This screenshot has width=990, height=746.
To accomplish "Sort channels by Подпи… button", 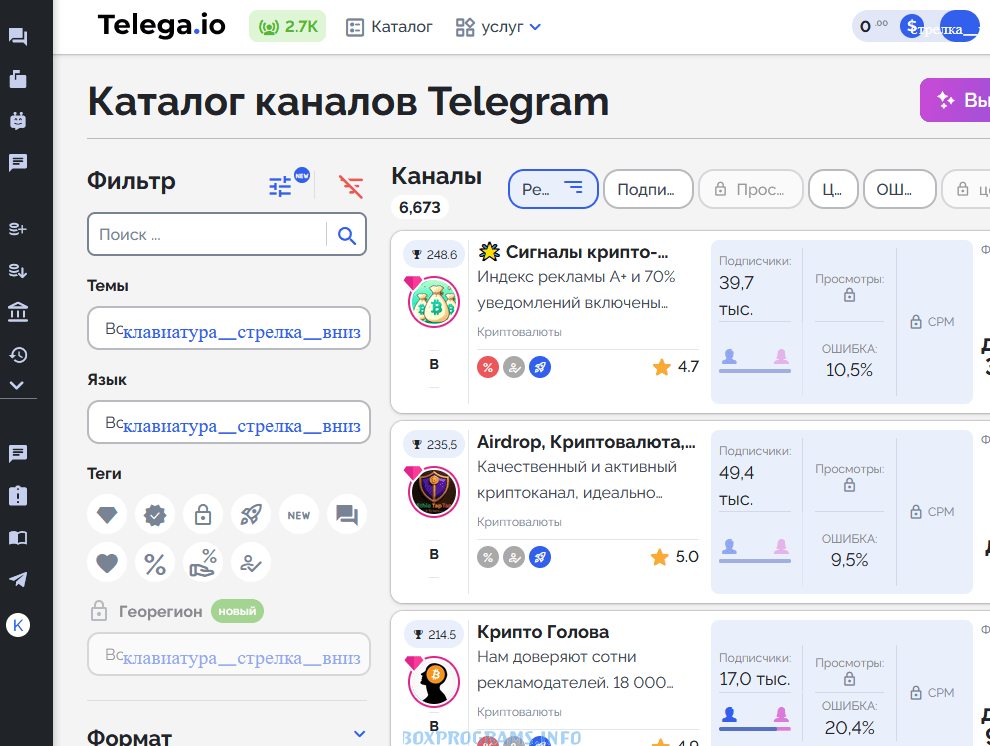I will click(648, 189).
